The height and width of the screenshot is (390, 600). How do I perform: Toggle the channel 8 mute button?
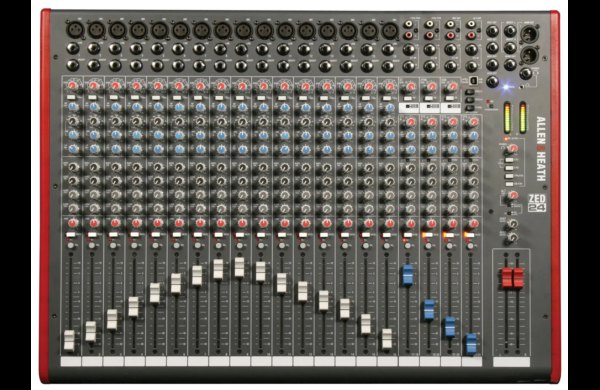point(218,235)
